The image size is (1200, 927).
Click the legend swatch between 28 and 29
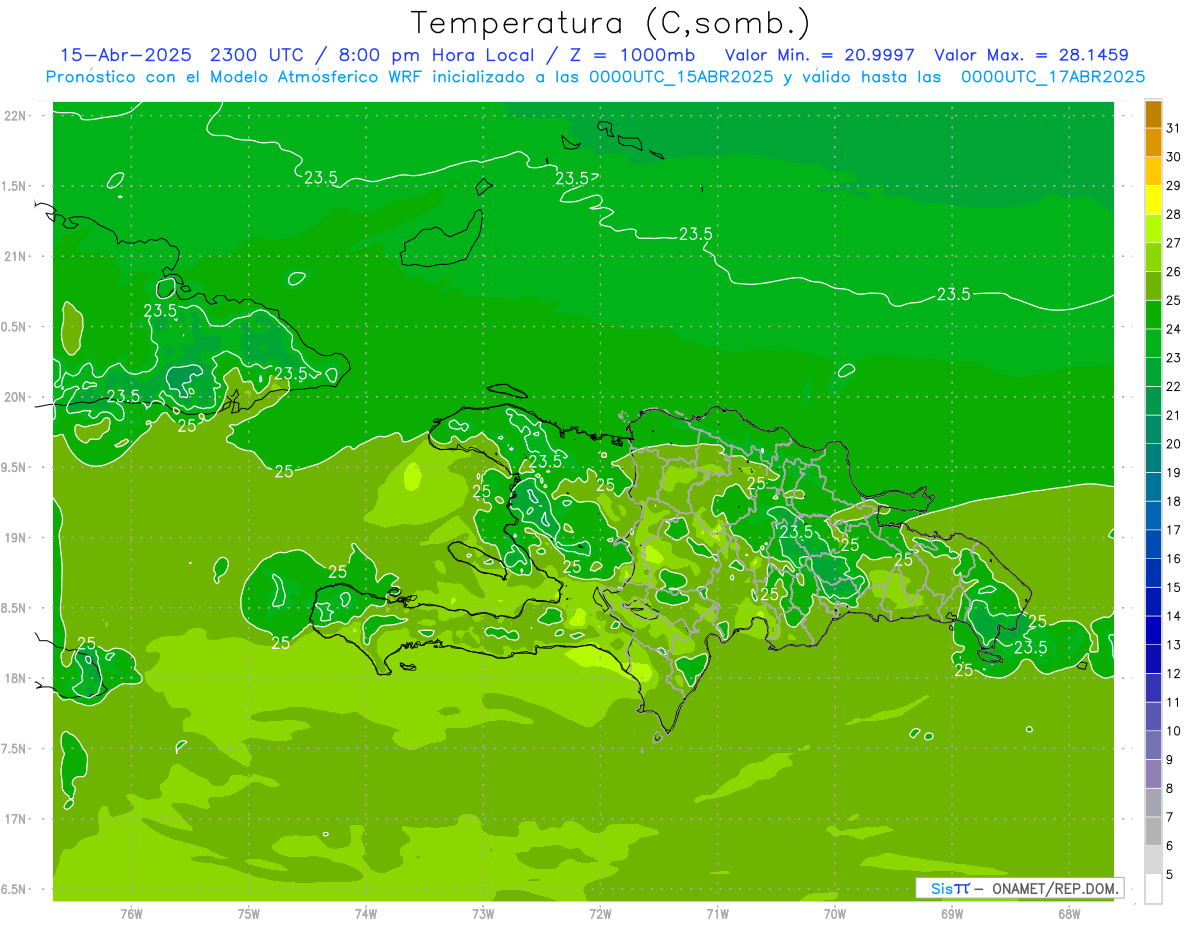pos(1153,200)
